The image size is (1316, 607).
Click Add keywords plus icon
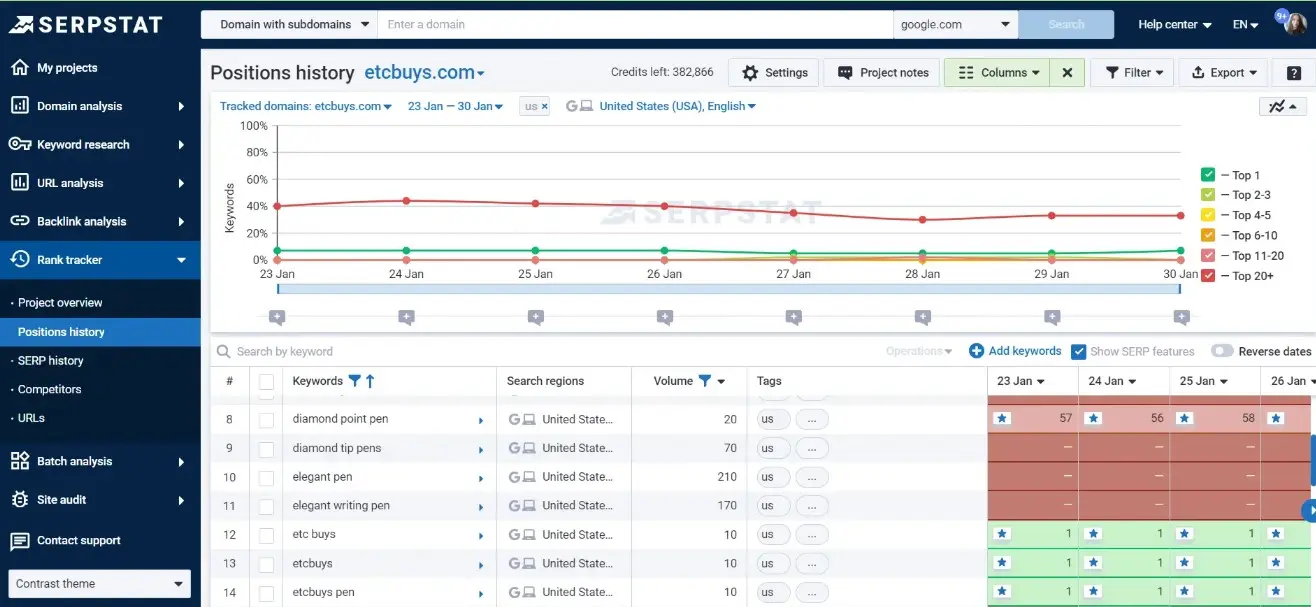[976, 351]
